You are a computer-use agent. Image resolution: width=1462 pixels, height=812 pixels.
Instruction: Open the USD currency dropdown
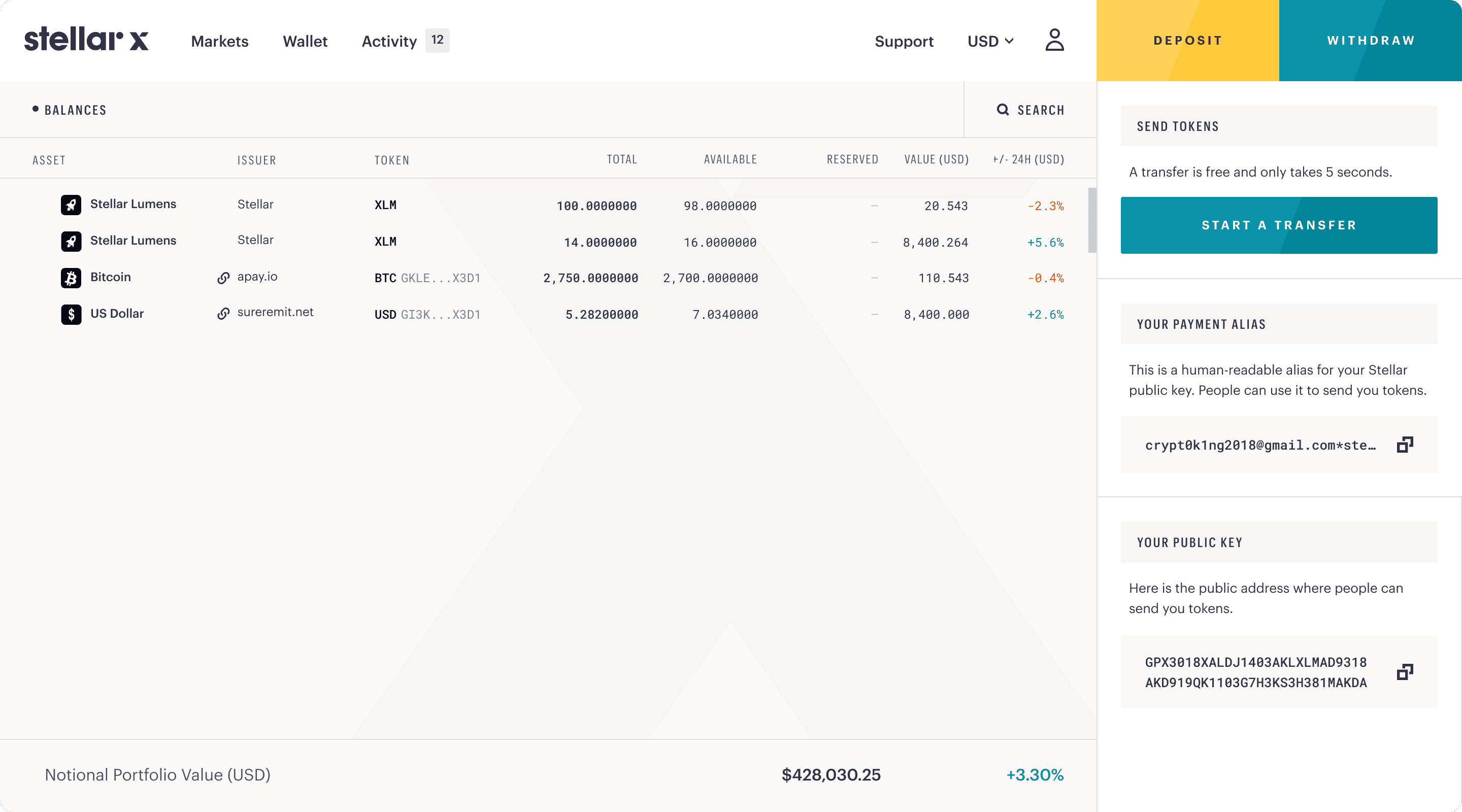click(x=990, y=42)
